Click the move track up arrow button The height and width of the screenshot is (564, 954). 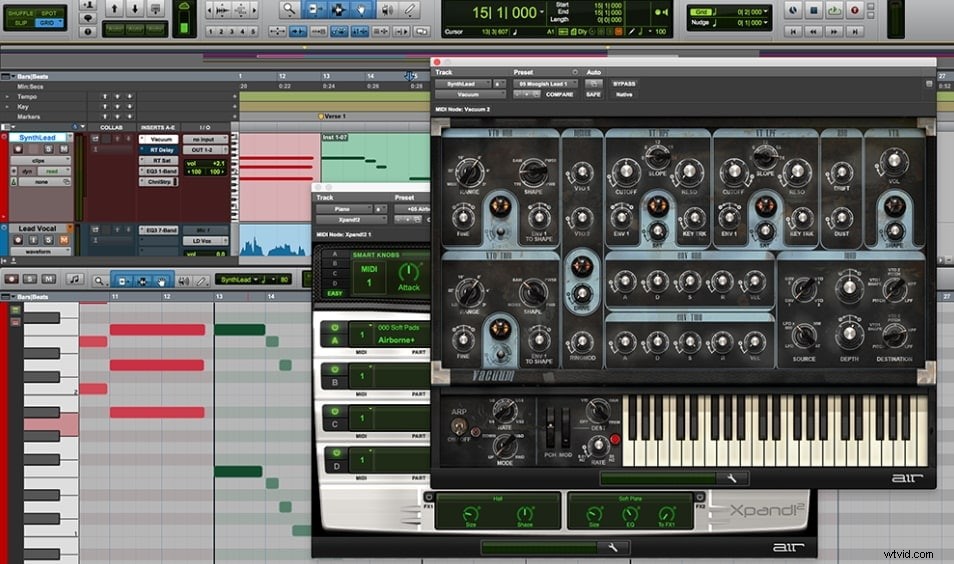tap(114, 9)
